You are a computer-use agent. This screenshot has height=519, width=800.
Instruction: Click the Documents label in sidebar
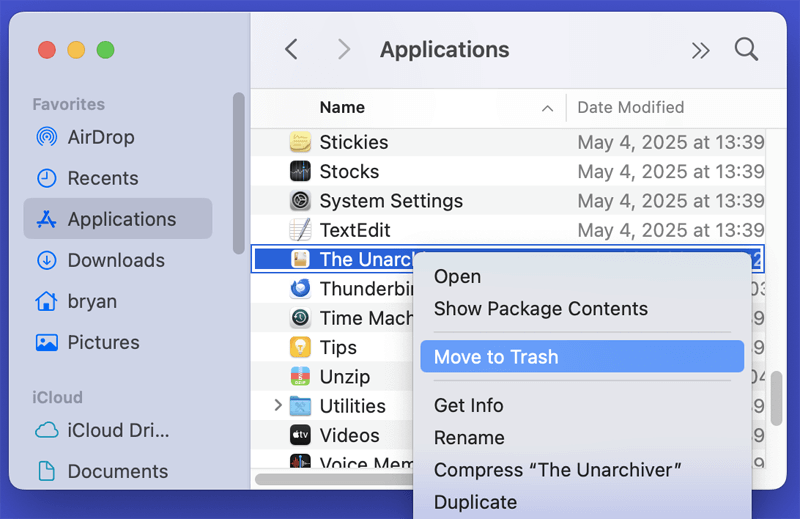118,471
